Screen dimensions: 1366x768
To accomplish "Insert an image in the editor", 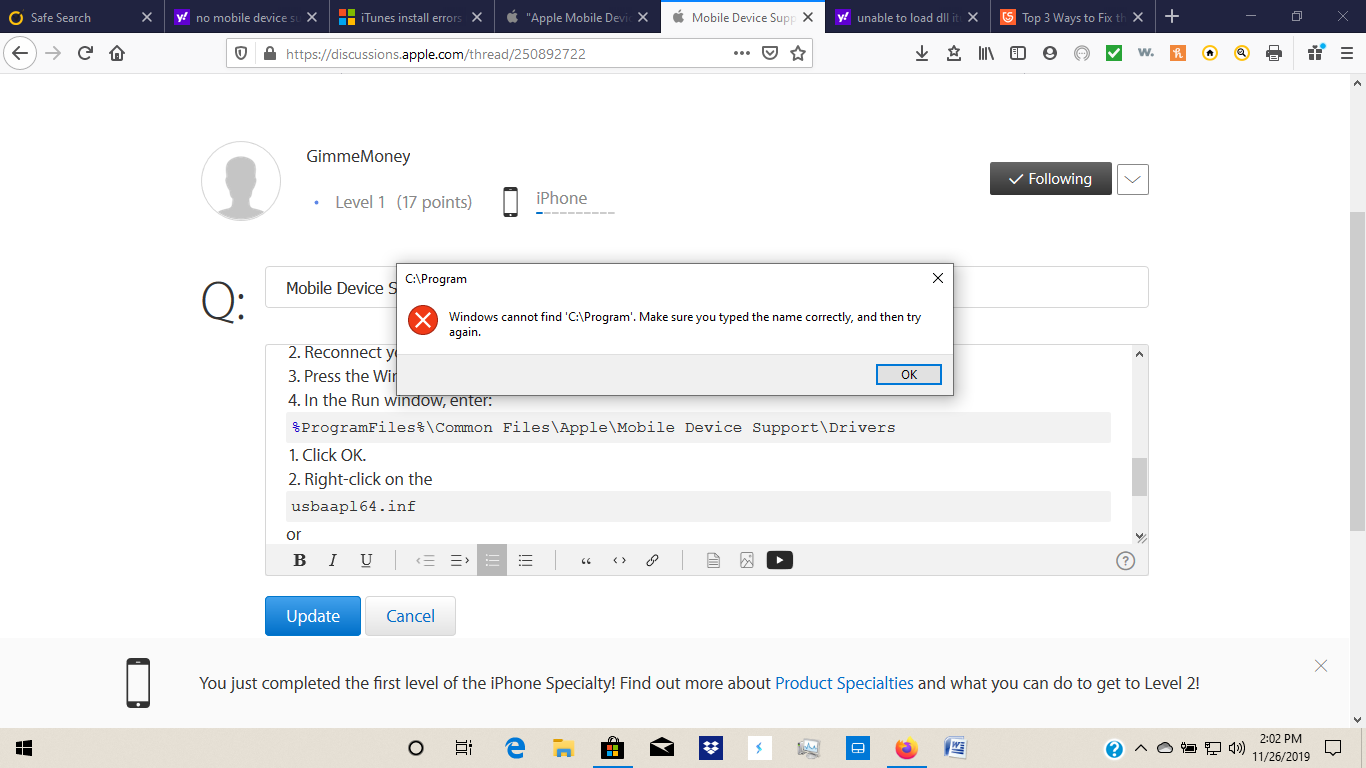I will 746,560.
